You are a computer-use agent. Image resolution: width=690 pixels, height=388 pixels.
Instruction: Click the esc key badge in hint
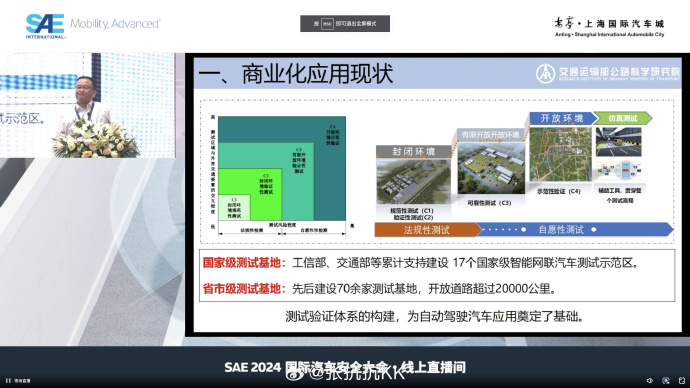coord(327,24)
